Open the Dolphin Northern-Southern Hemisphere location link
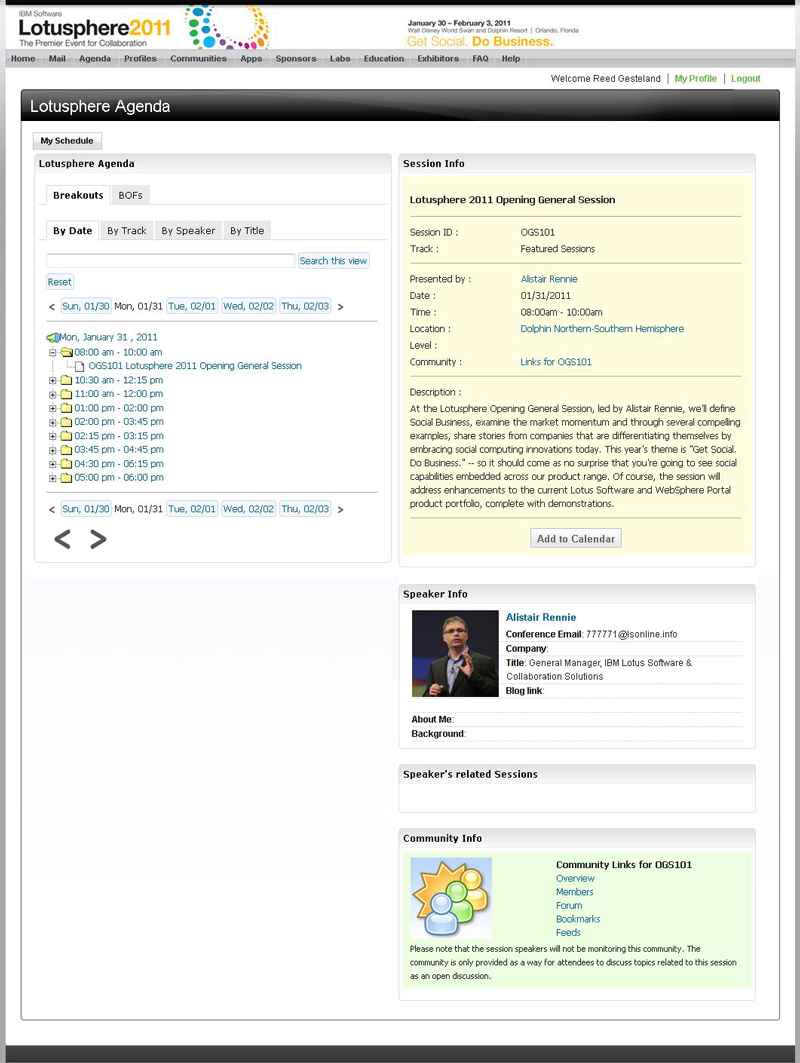The image size is (800, 1063). (x=602, y=329)
